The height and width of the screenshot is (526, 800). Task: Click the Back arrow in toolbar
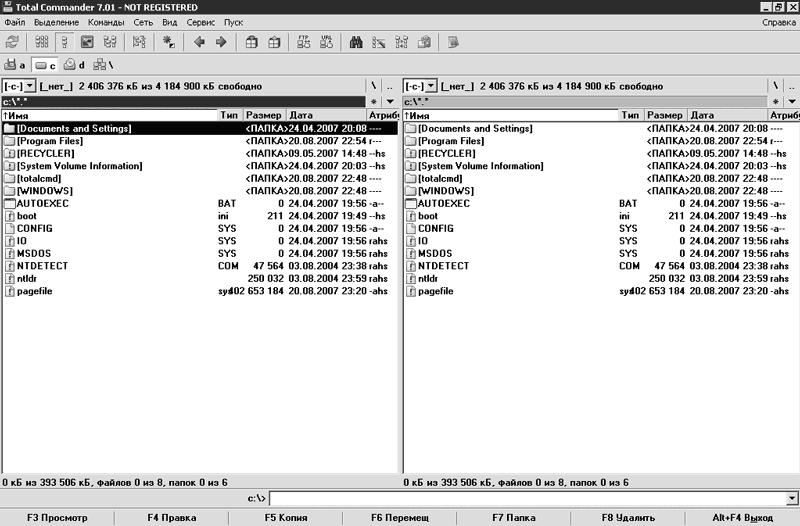coord(199,42)
